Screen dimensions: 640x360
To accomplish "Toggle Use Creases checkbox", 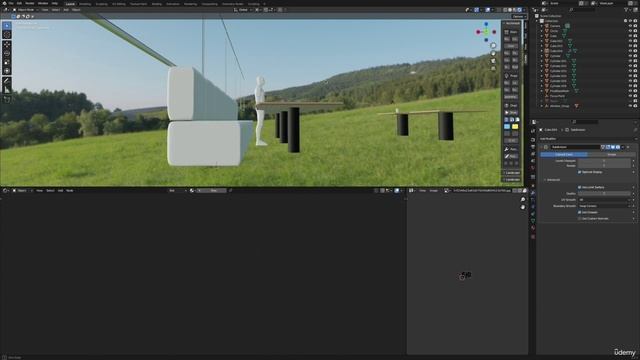I will click(x=579, y=212).
